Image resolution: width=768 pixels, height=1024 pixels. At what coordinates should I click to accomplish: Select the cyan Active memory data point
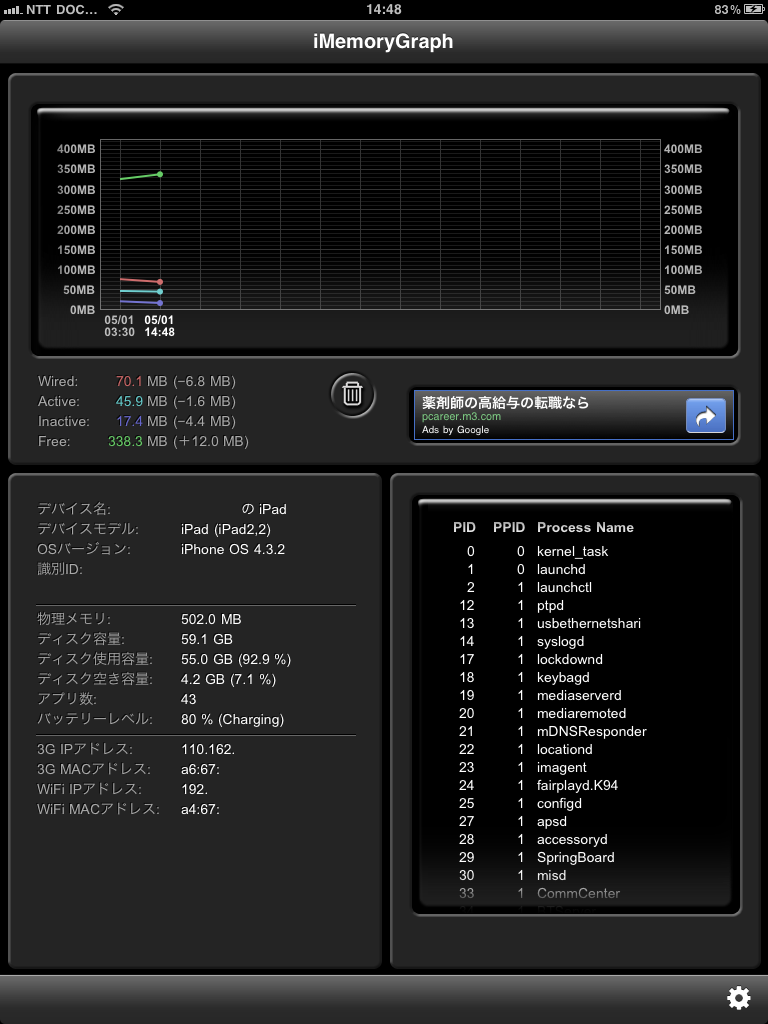160,292
